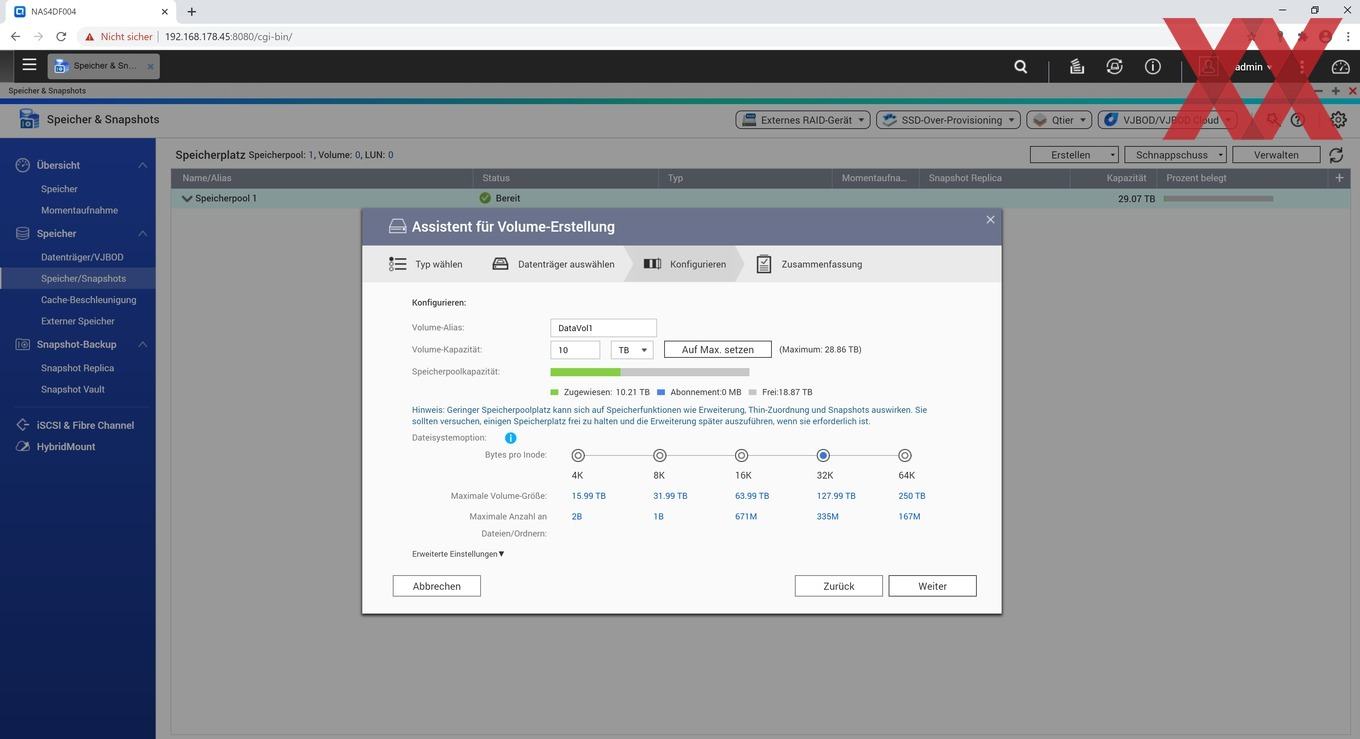Collapse the Snapshot-Backup sidebar section
This screenshot has width=1360, height=739.
point(142,344)
